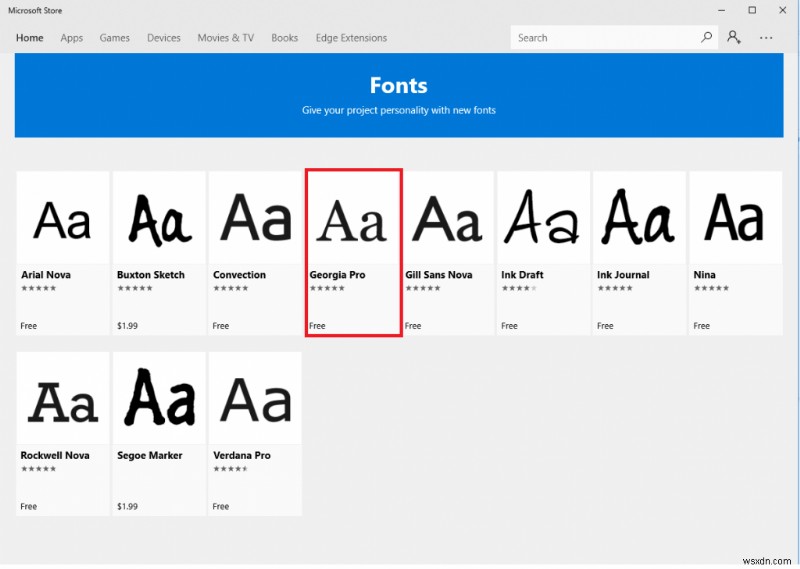800x569 pixels.
Task: Click the Georgia Pro title text
Action: pos(337,275)
